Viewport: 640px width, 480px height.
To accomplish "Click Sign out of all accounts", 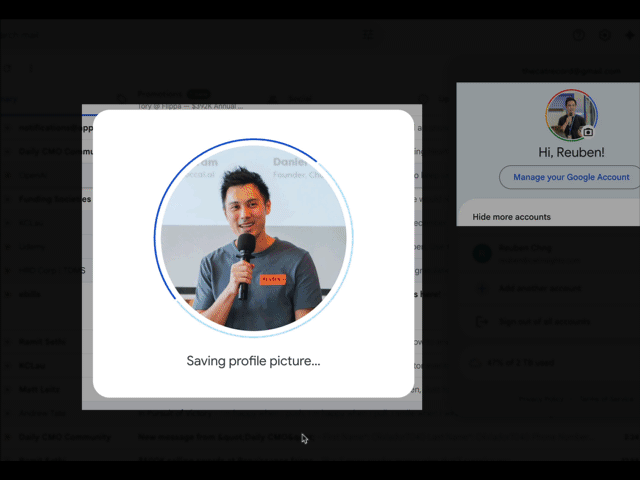I will tap(546, 322).
